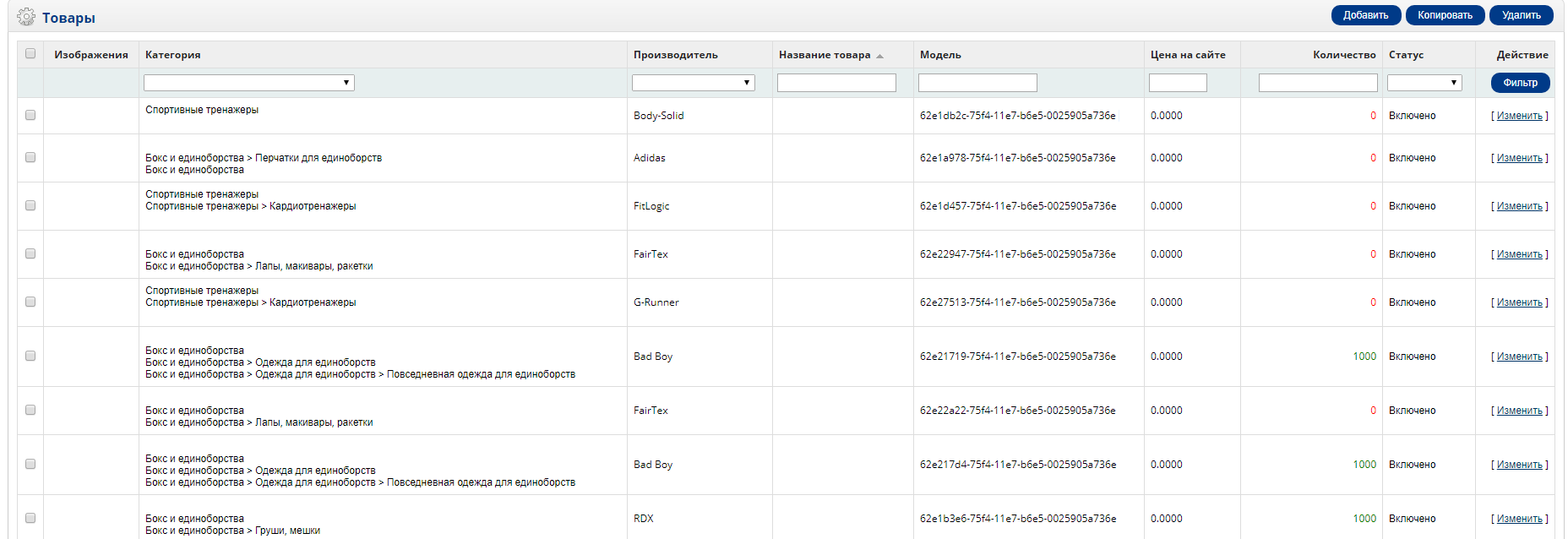Click model 62e1b3e6-75f4-11e7-b6e5-0025905a736e text
This screenshot has width=1568, height=539.
[x=1018, y=519]
